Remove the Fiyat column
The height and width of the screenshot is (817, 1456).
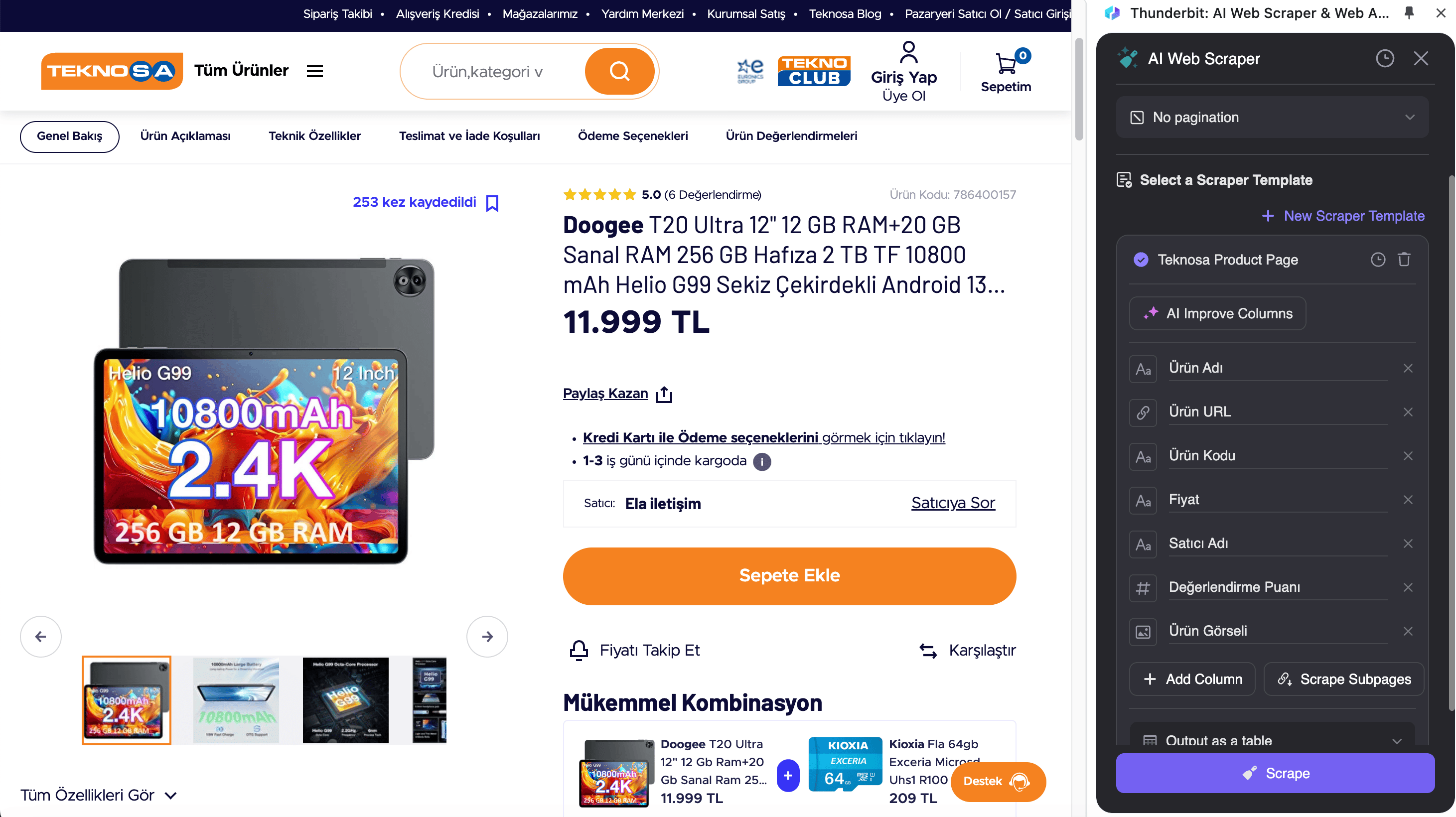coord(1408,500)
